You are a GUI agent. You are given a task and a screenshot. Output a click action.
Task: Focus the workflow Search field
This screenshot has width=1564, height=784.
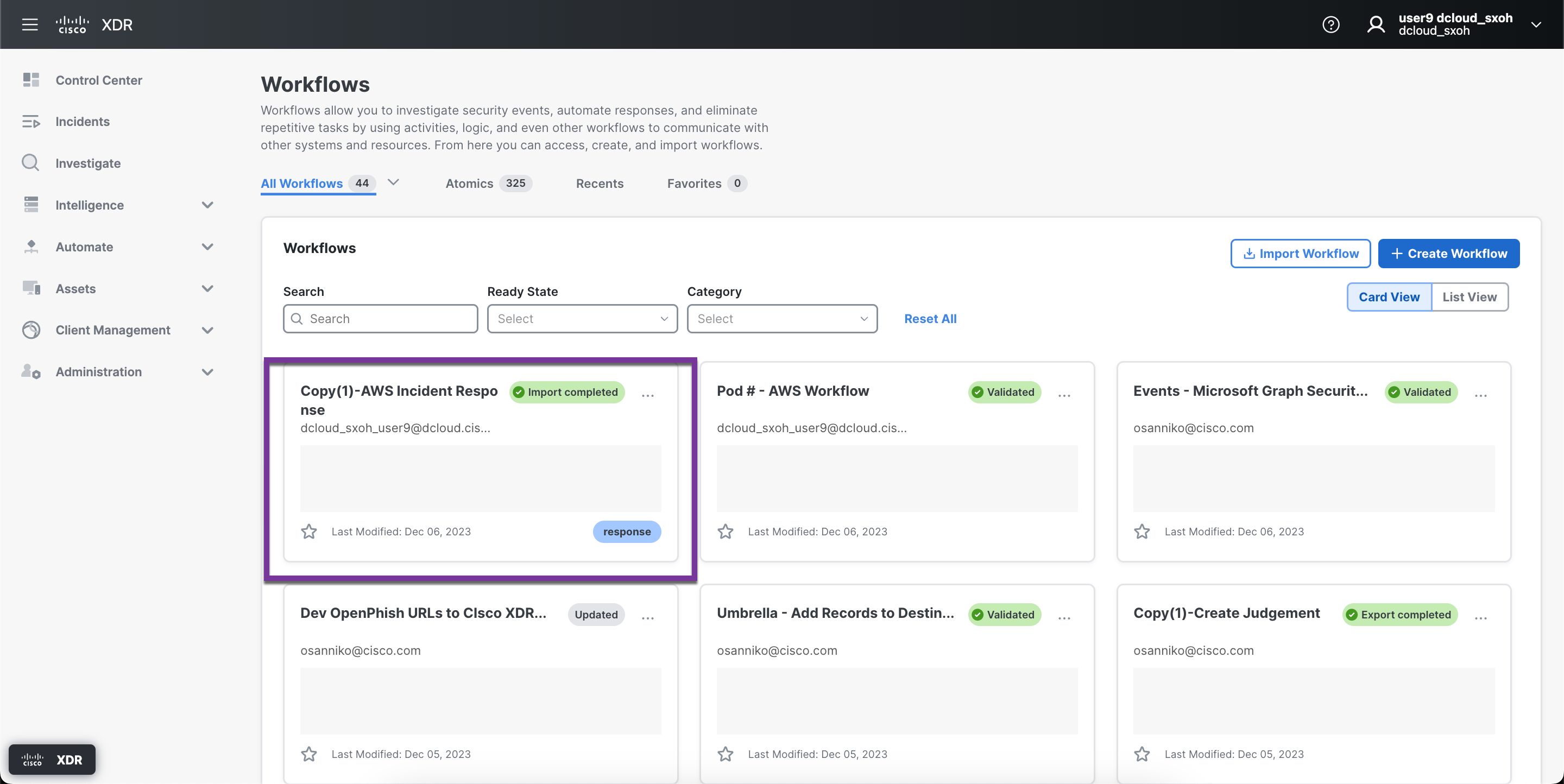(x=380, y=319)
